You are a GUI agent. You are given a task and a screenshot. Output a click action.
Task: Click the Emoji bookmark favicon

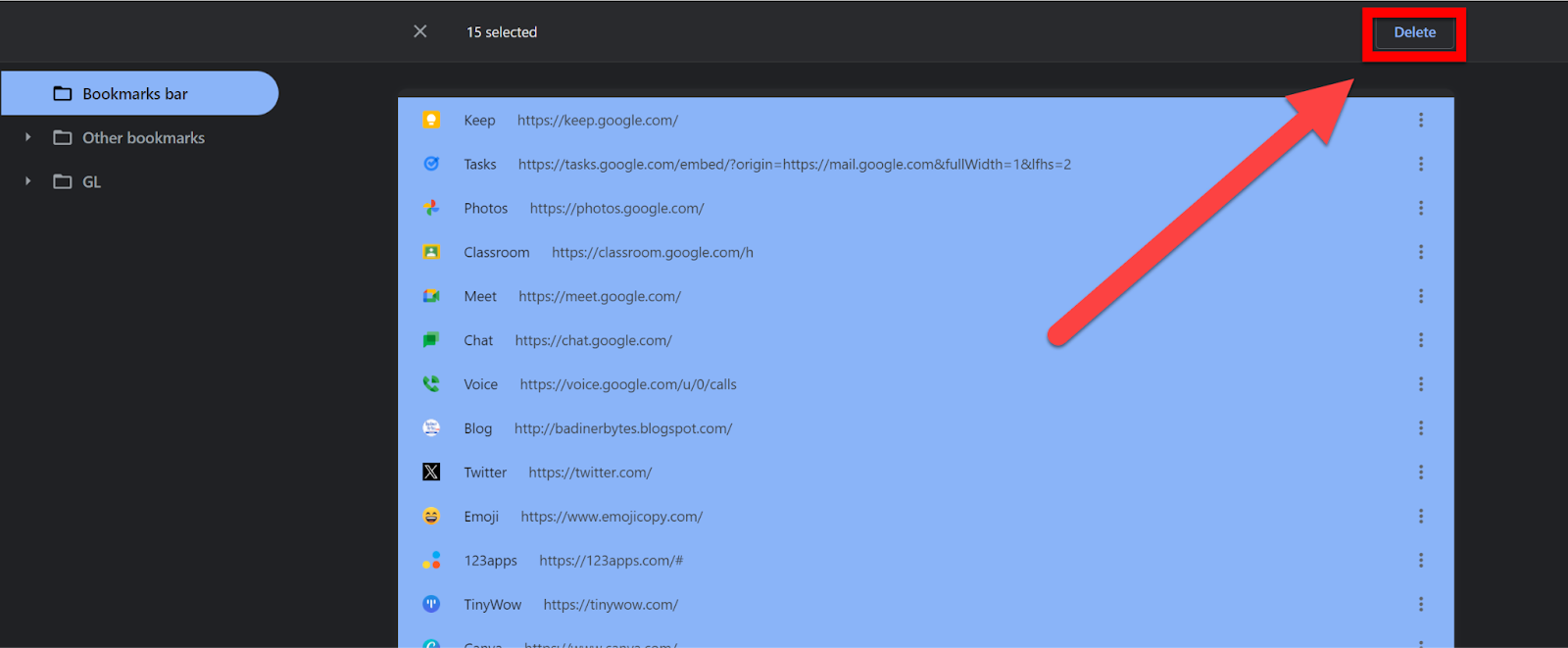pos(431,517)
